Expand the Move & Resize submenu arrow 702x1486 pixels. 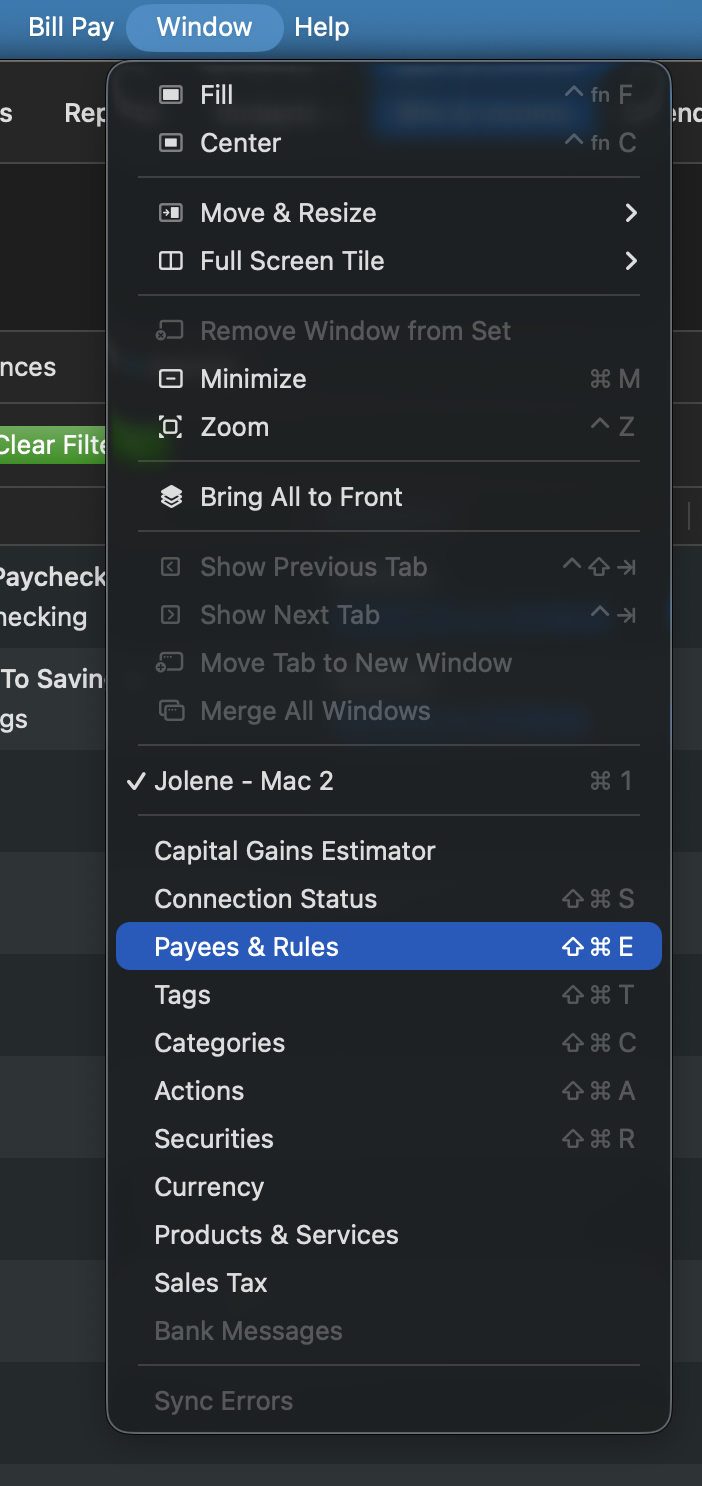click(631, 213)
